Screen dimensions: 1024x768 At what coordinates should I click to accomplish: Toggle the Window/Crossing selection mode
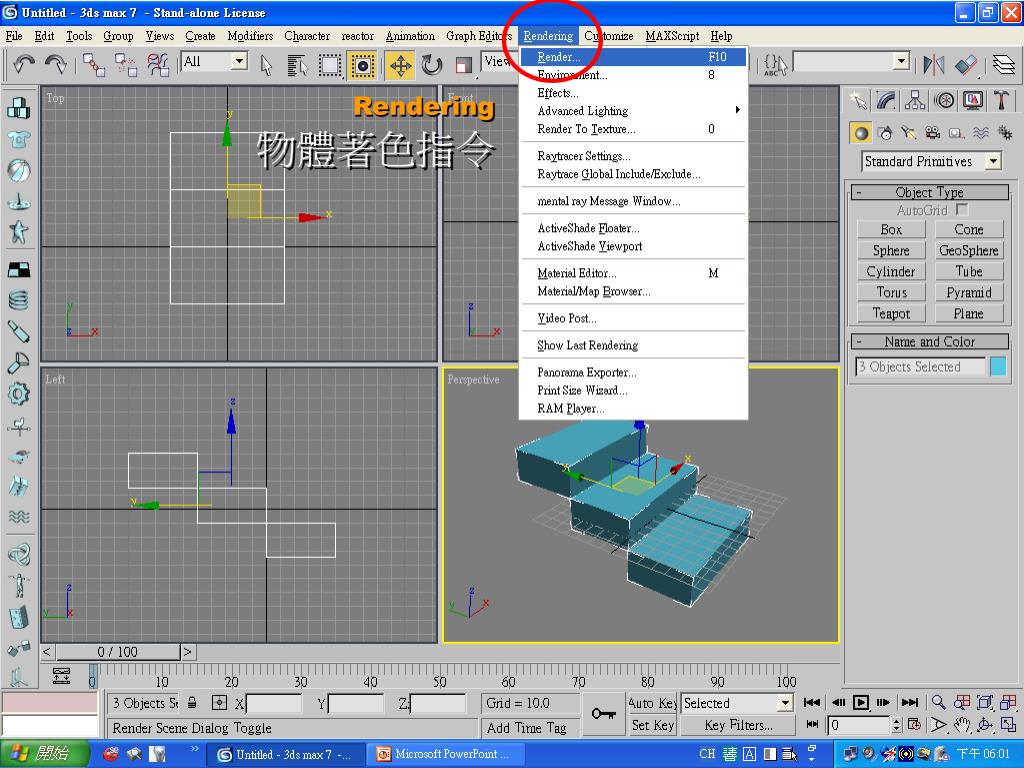point(362,65)
